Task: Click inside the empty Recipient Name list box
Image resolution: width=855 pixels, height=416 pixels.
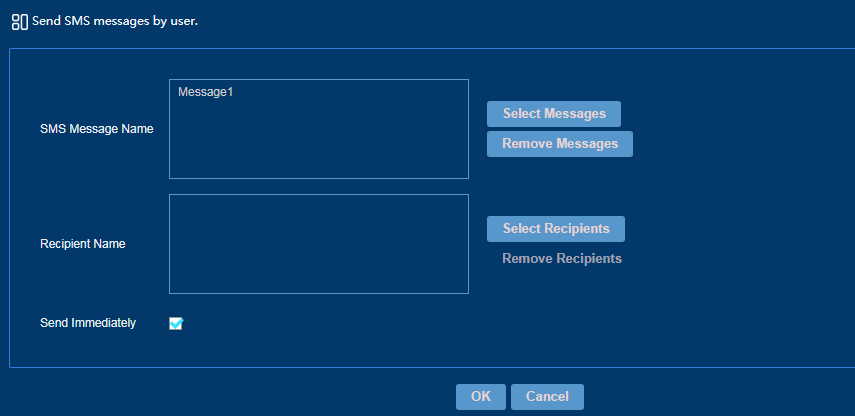Action: tap(318, 244)
